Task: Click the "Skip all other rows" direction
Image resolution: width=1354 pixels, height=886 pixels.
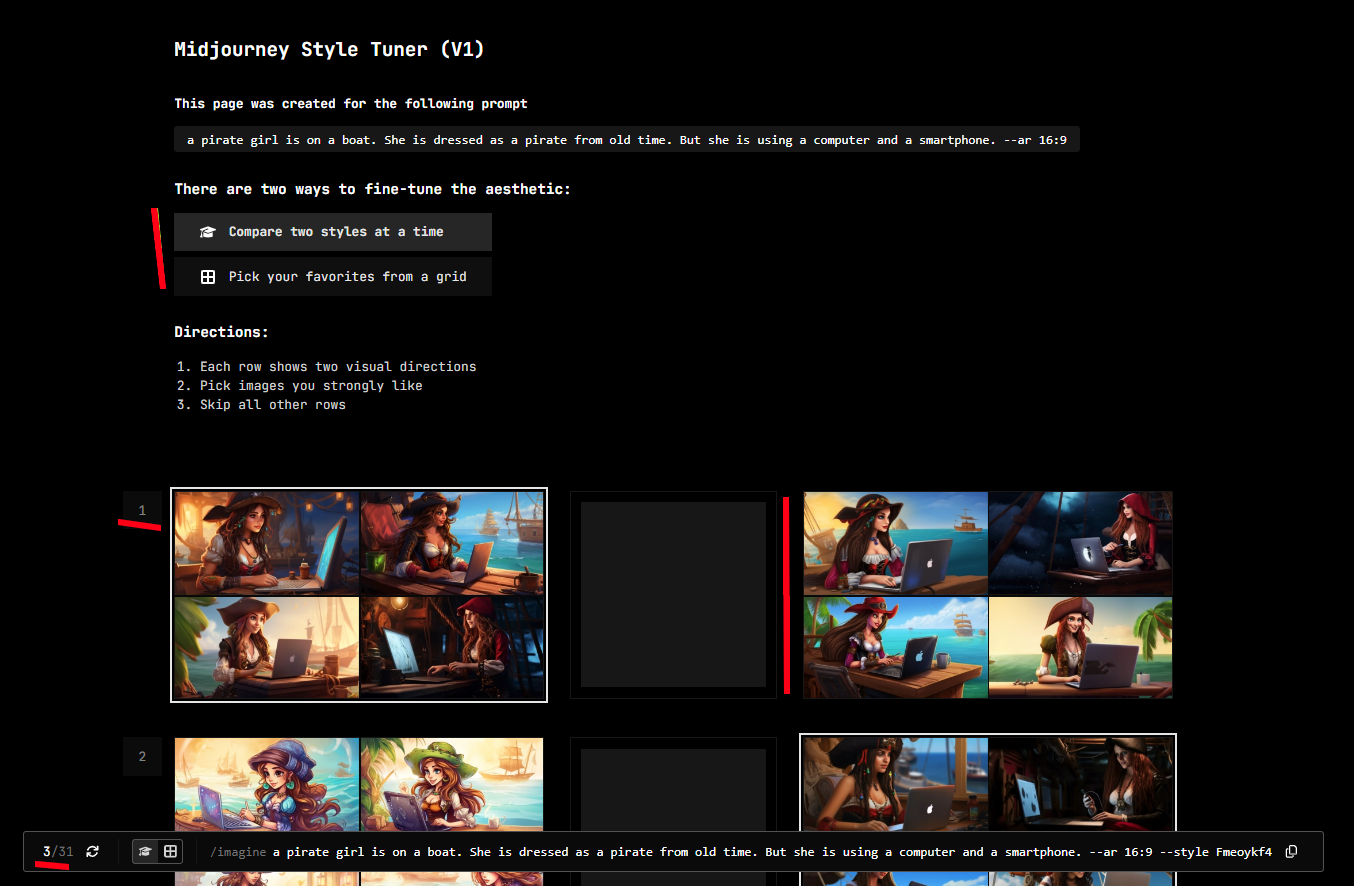Action: click(x=273, y=405)
